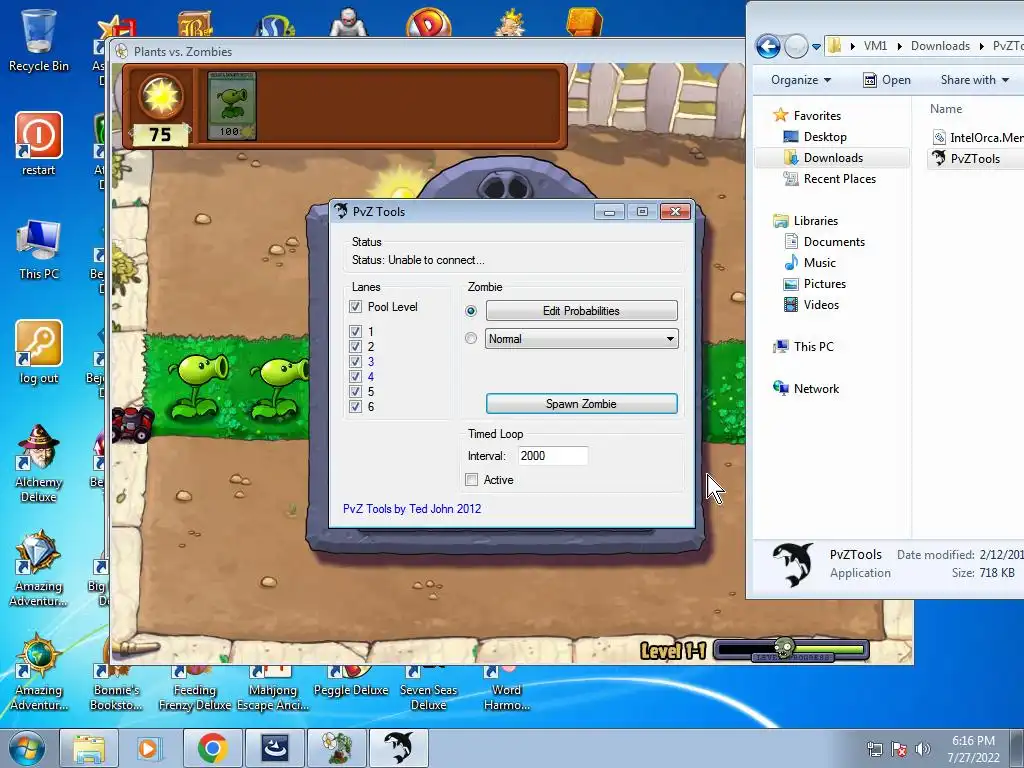
Task: Enable the Timed Loop Active checkbox
Action: [x=472, y=479]
